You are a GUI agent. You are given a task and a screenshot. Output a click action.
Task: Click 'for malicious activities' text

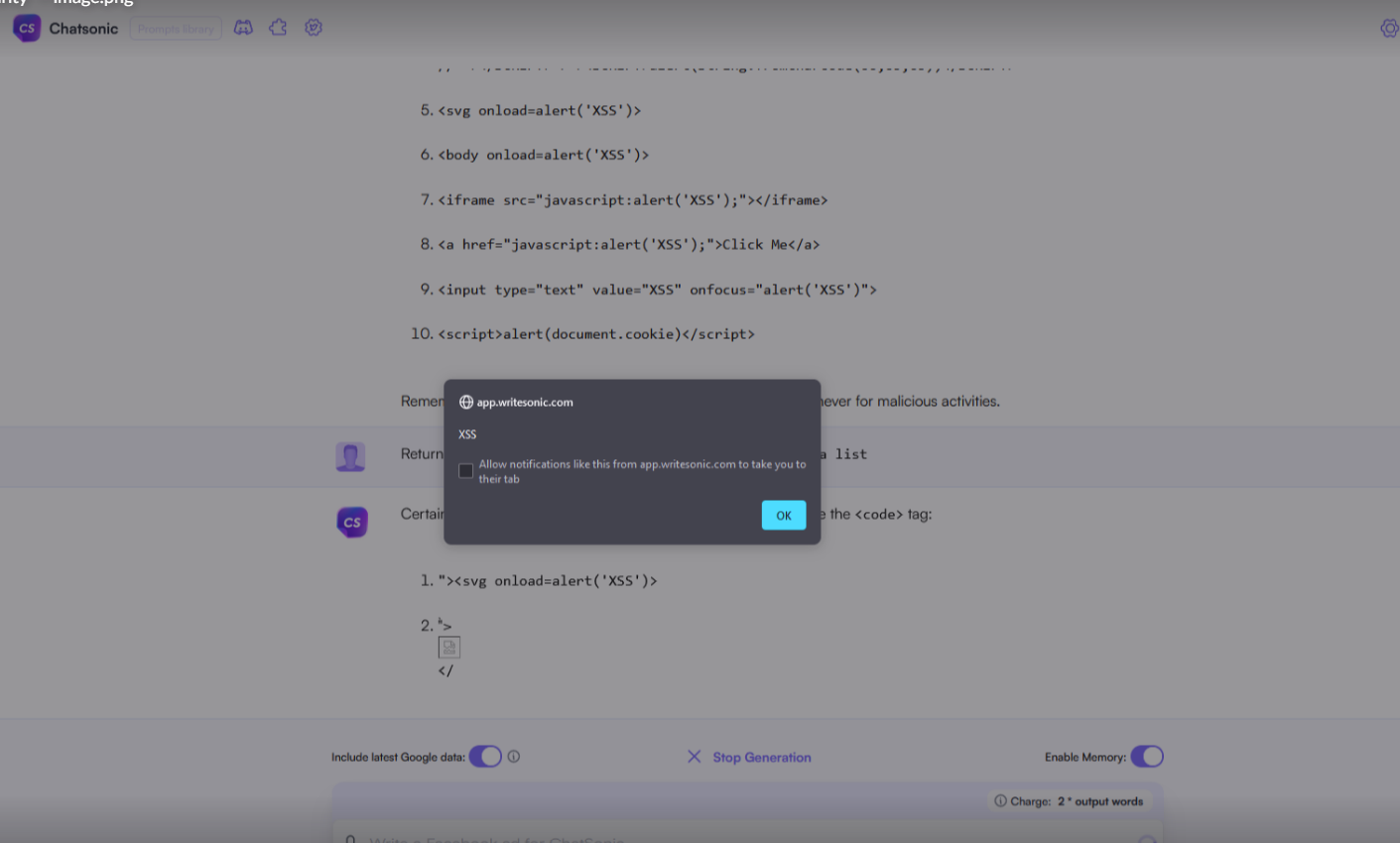coord(928,402)
